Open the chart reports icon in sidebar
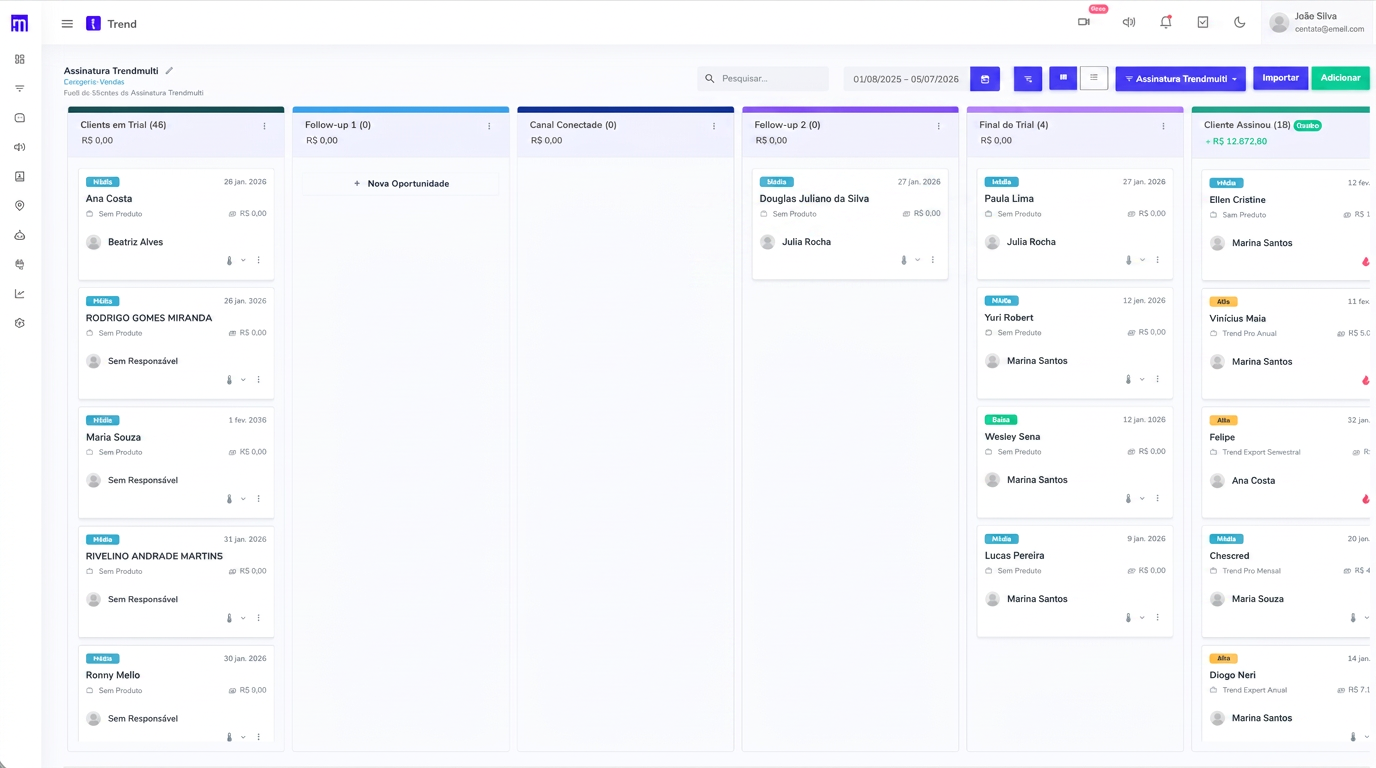 point(19,294)
